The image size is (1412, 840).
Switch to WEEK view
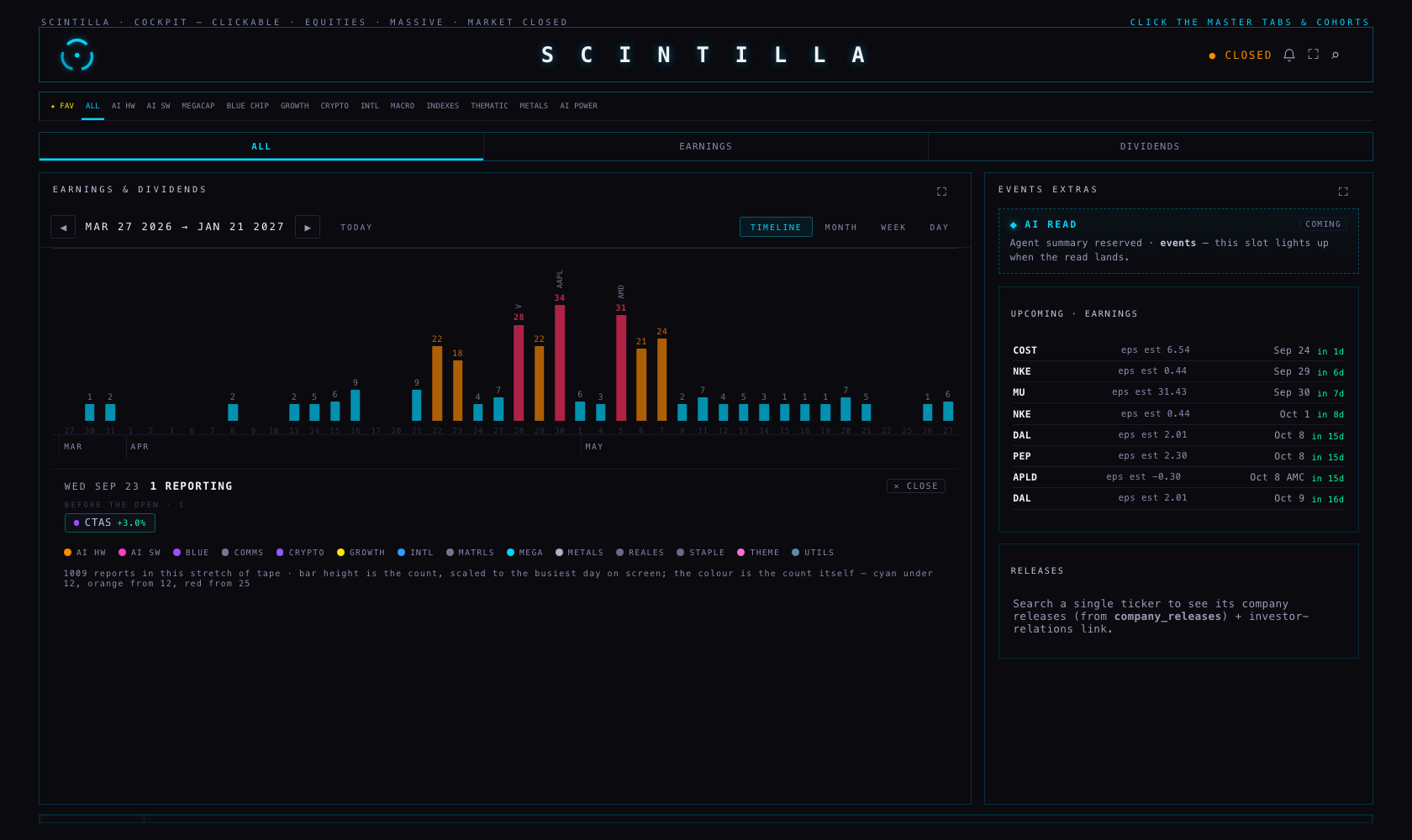click(x=893, y=227)
